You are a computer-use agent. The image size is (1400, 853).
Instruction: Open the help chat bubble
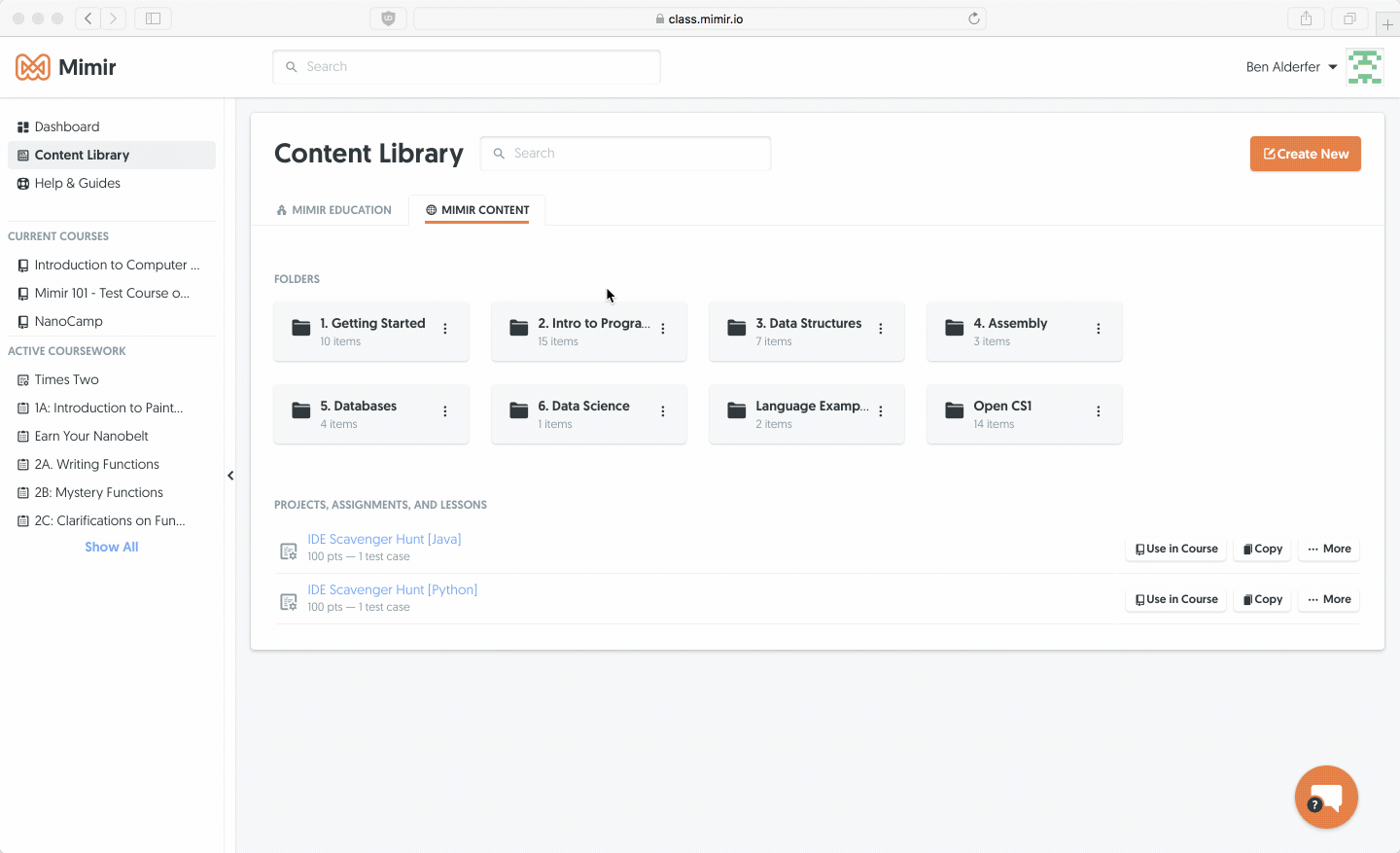[x=1326, y=798]
